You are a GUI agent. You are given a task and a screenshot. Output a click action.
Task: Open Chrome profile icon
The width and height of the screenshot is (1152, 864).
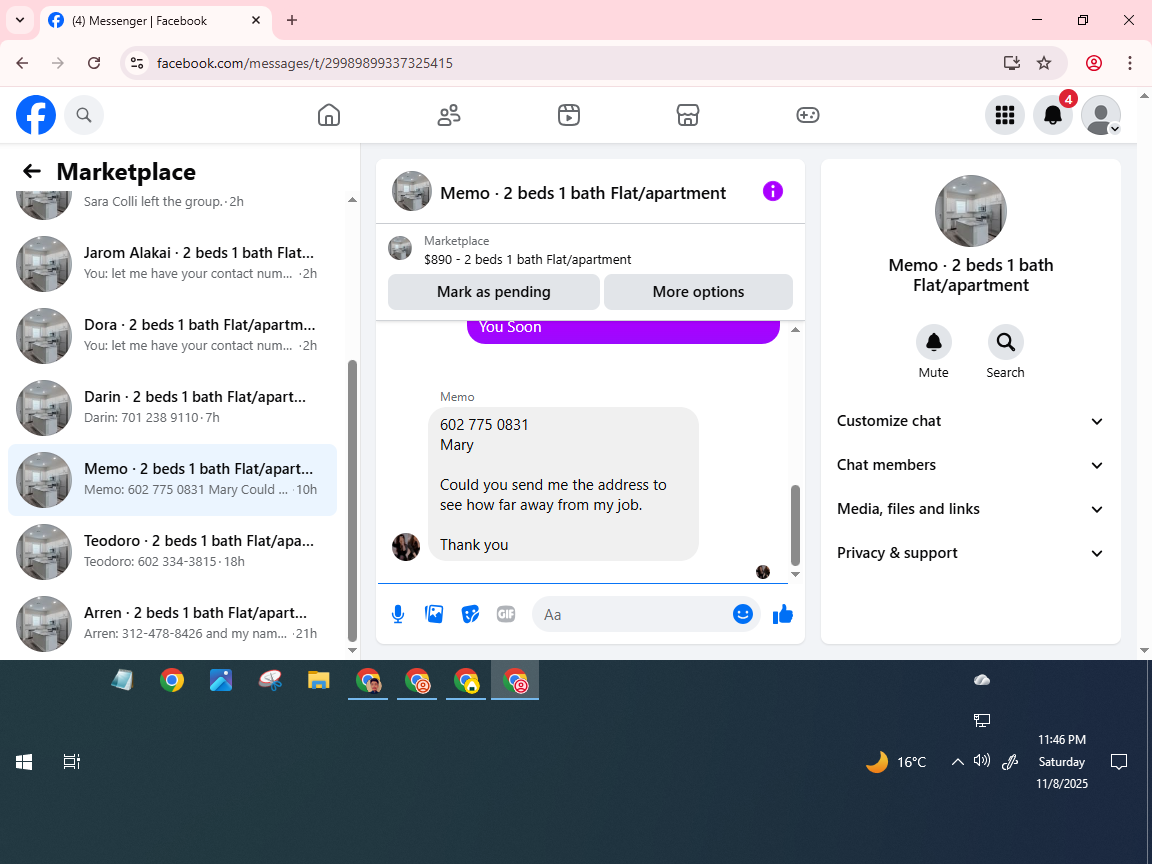(1094, 63)
